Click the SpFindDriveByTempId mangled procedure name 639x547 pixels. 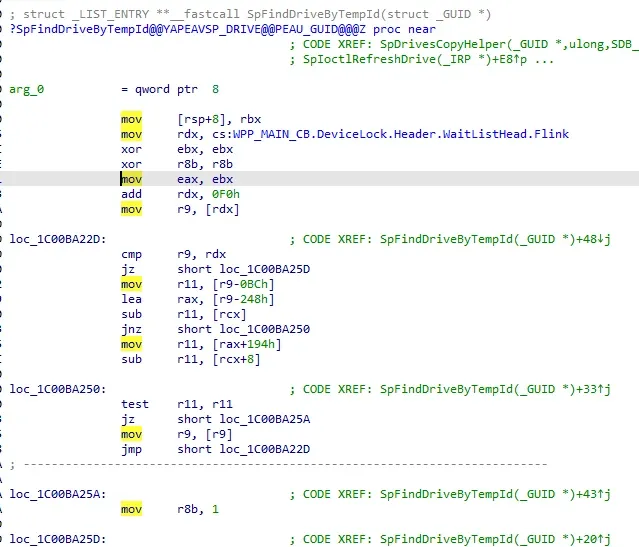(x=188, y=29)
